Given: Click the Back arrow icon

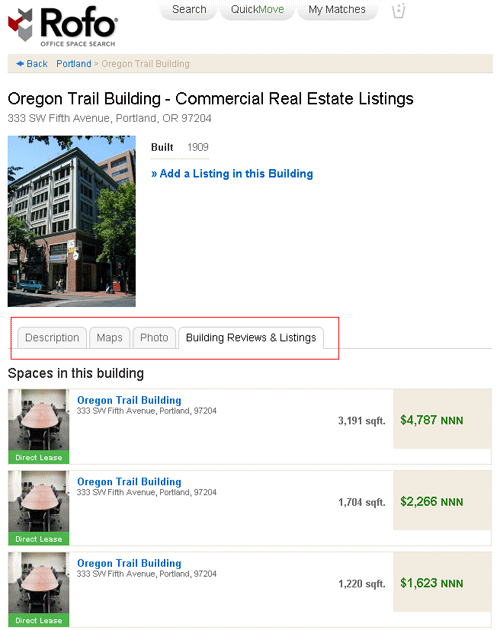Looking at the screenshot, I should tap(20, 63).
